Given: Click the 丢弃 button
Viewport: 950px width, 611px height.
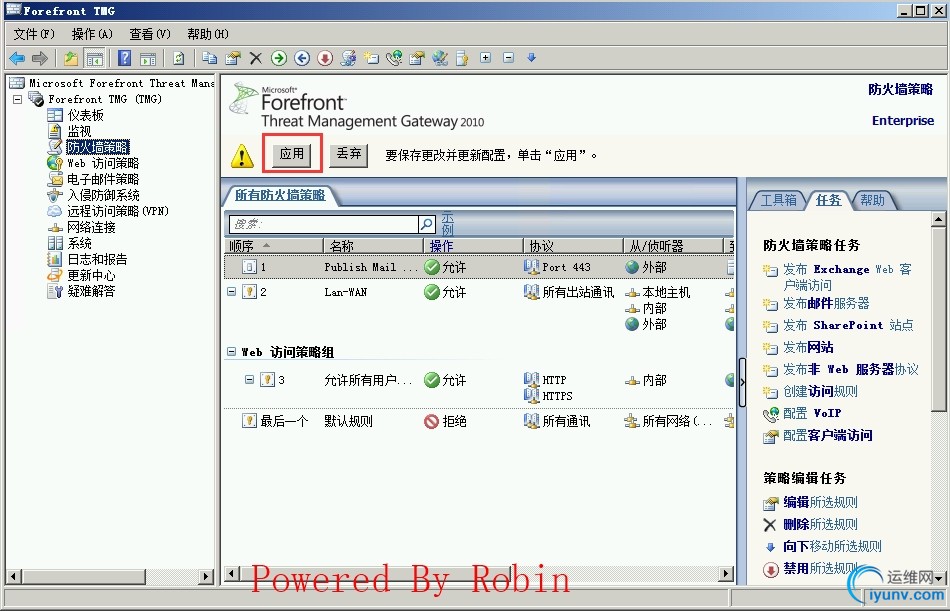Looking at the screenshot, I should coord(349,155).
